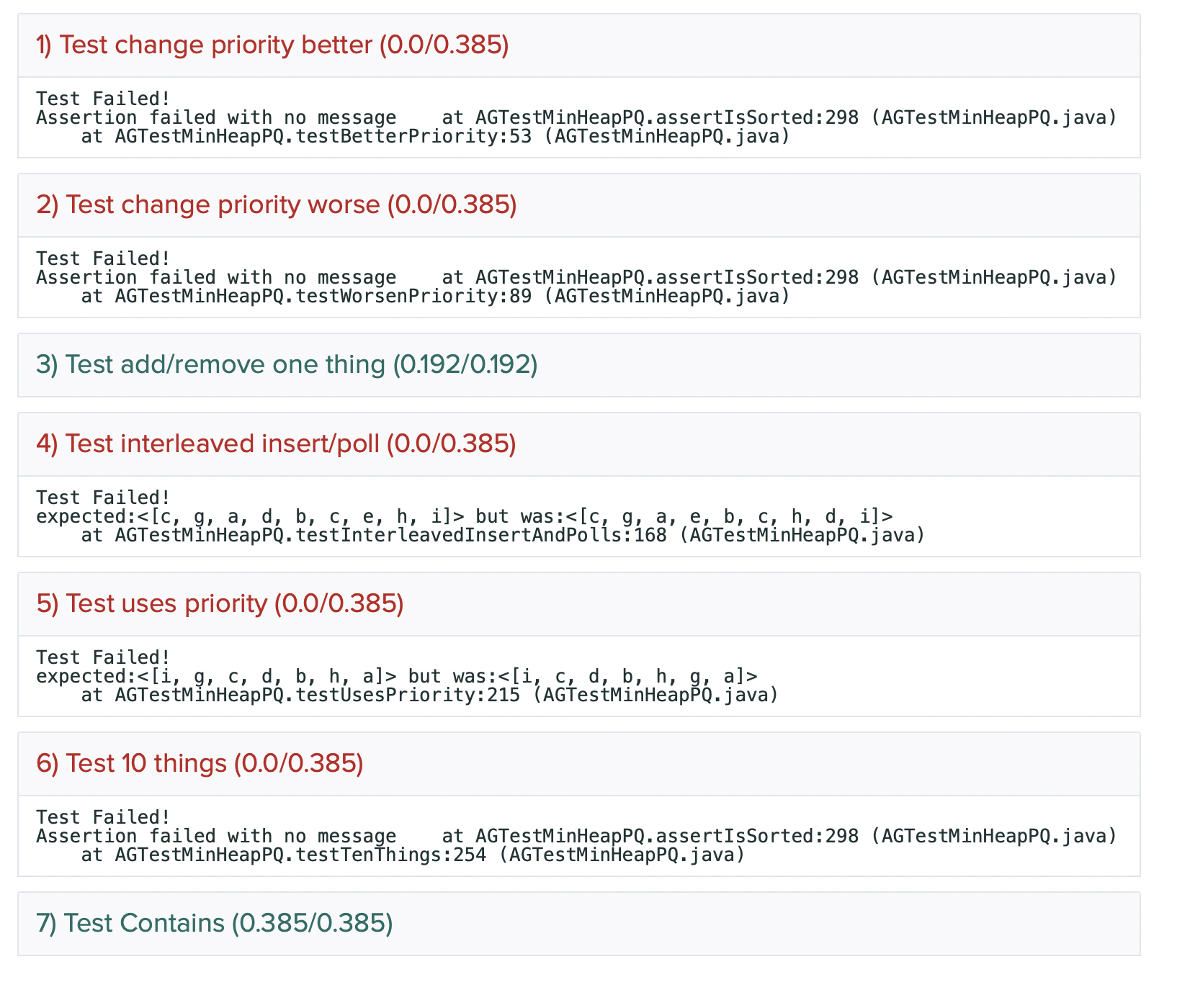
Task: Select the testInterleavedInsertAndPolls:168 trace line
Action: [x=503, y=535]
